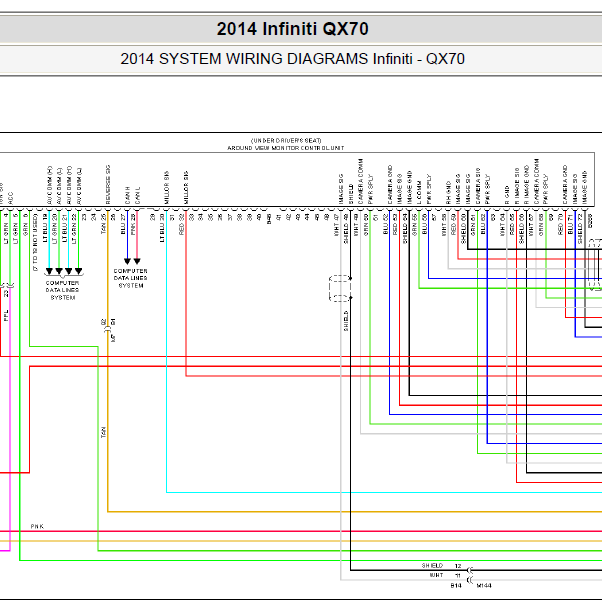Click the 'GRN 55' wire label
602x603 pixels.
pyautogui.click(x=414, y=225)
